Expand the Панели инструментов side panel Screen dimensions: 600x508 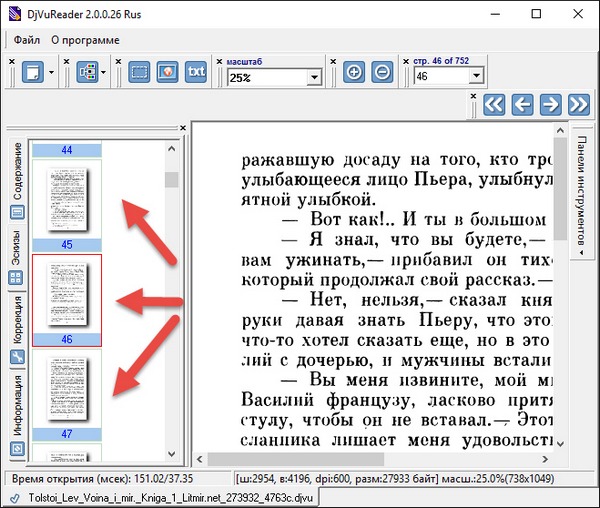[x=581, y=194]
